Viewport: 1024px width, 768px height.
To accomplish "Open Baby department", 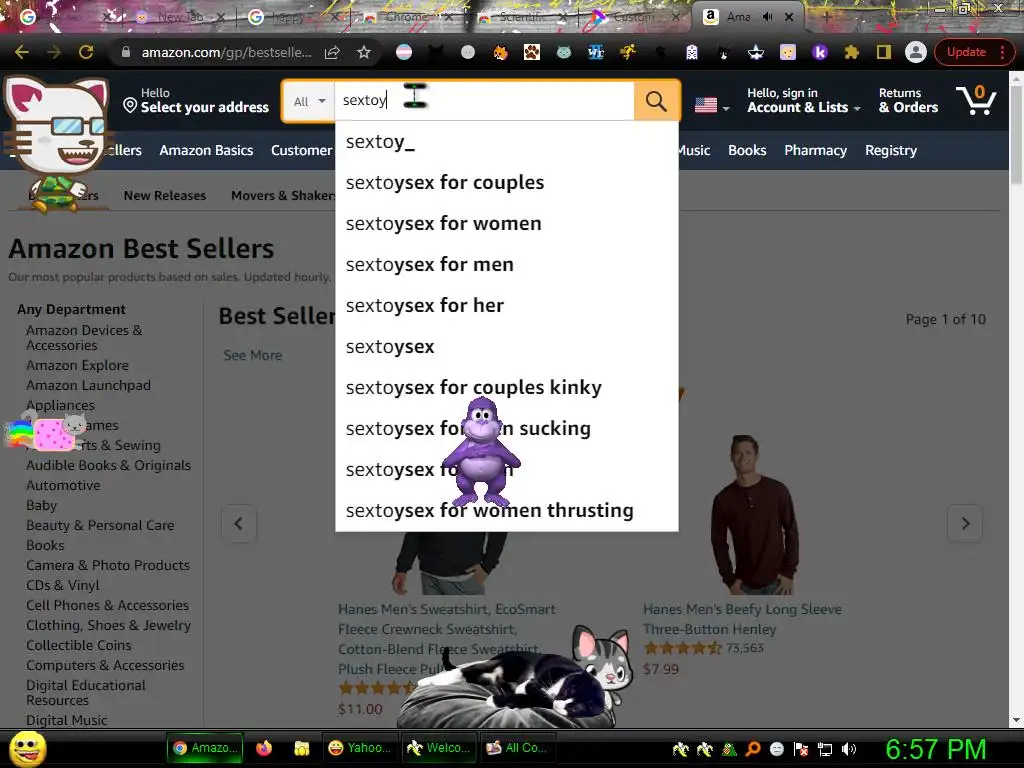I will pos(41,505).
